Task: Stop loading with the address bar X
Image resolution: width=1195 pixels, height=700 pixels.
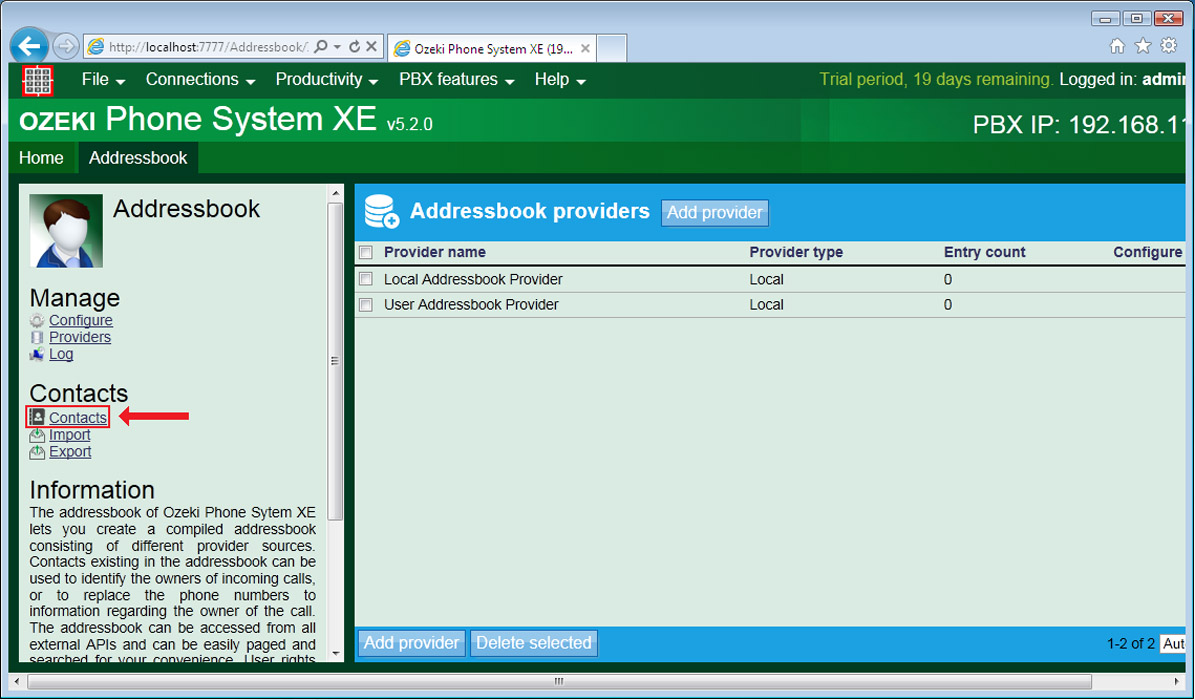Action: tap(371, 47)
